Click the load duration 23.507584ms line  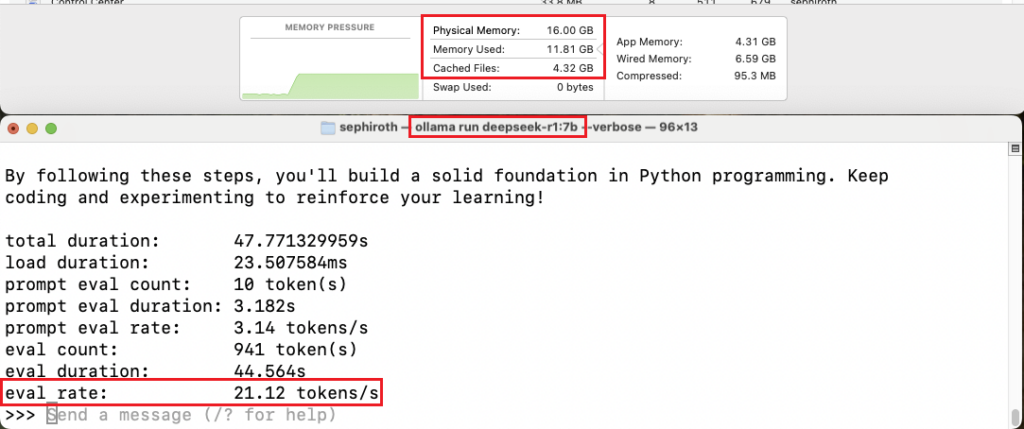pos(176,262)
